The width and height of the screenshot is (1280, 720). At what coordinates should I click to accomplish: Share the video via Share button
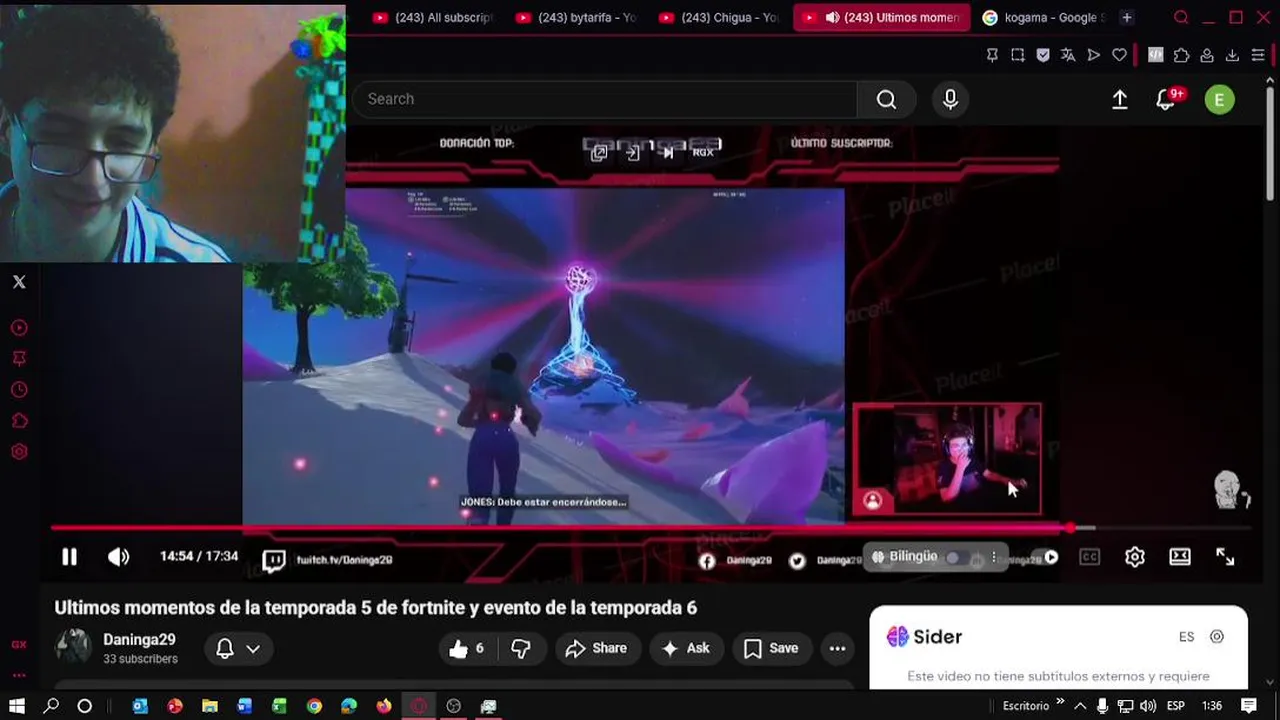(x=597, y=648)
